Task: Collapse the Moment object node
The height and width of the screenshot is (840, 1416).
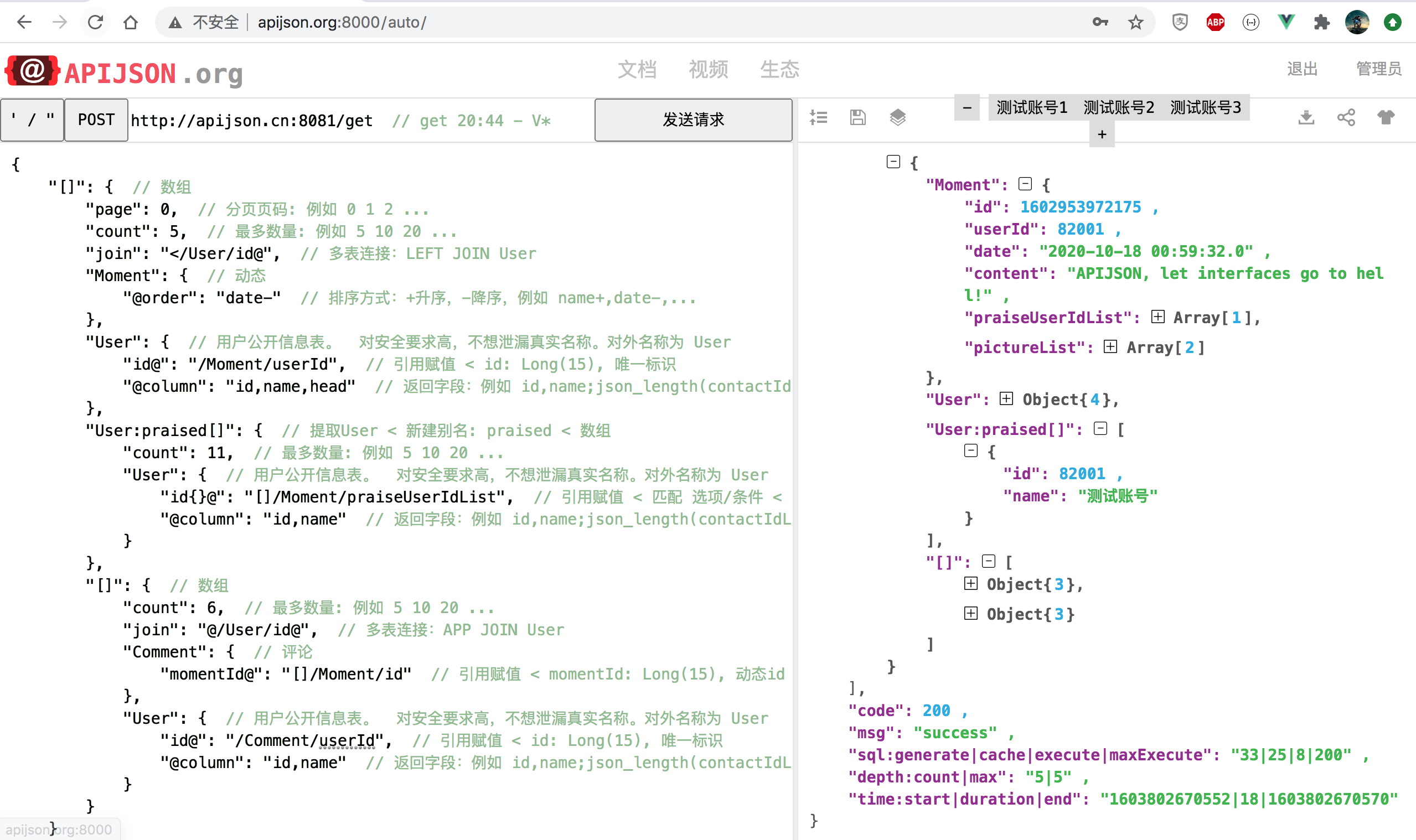Action: (x=1025, y=183)
